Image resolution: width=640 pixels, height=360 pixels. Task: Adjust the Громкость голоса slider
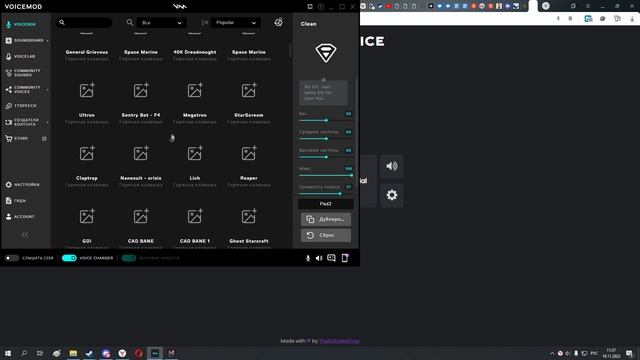click(x=325, y=194)
